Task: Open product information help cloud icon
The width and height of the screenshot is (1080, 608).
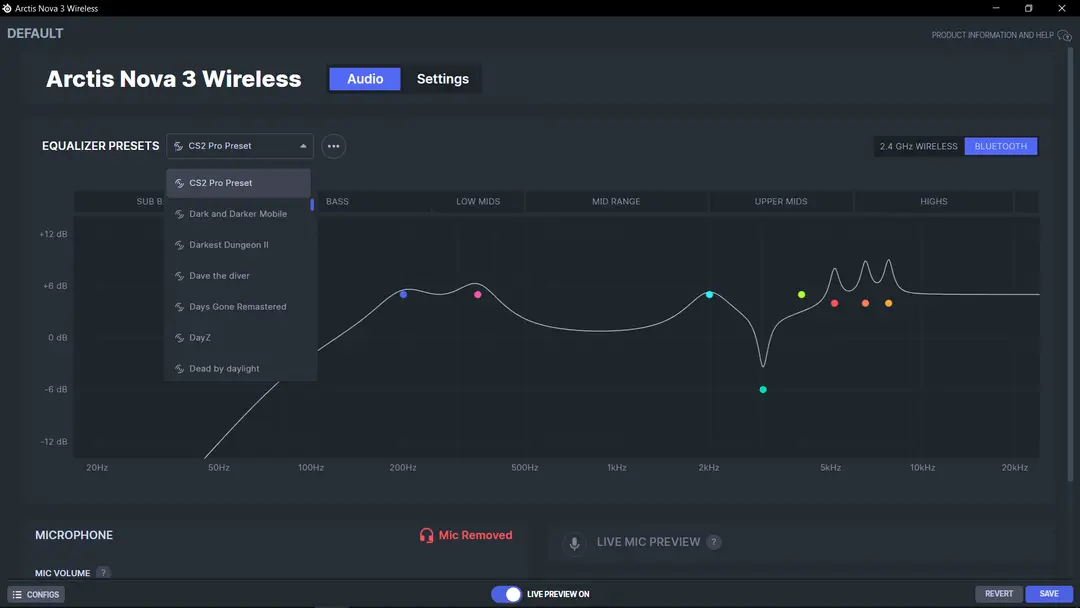Action: point(1064,35)
